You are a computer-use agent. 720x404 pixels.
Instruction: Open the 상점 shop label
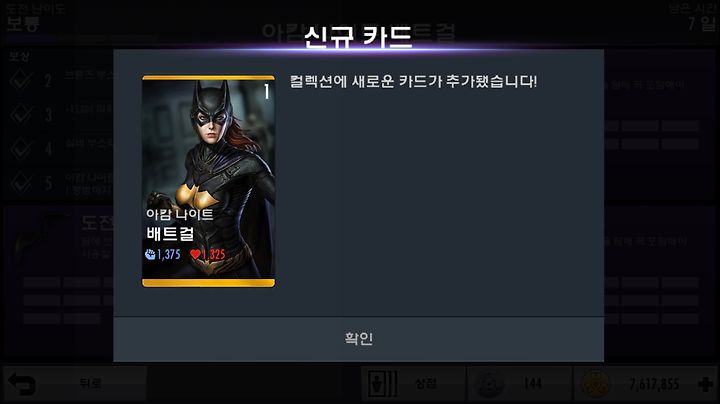(x=426, y=384)
